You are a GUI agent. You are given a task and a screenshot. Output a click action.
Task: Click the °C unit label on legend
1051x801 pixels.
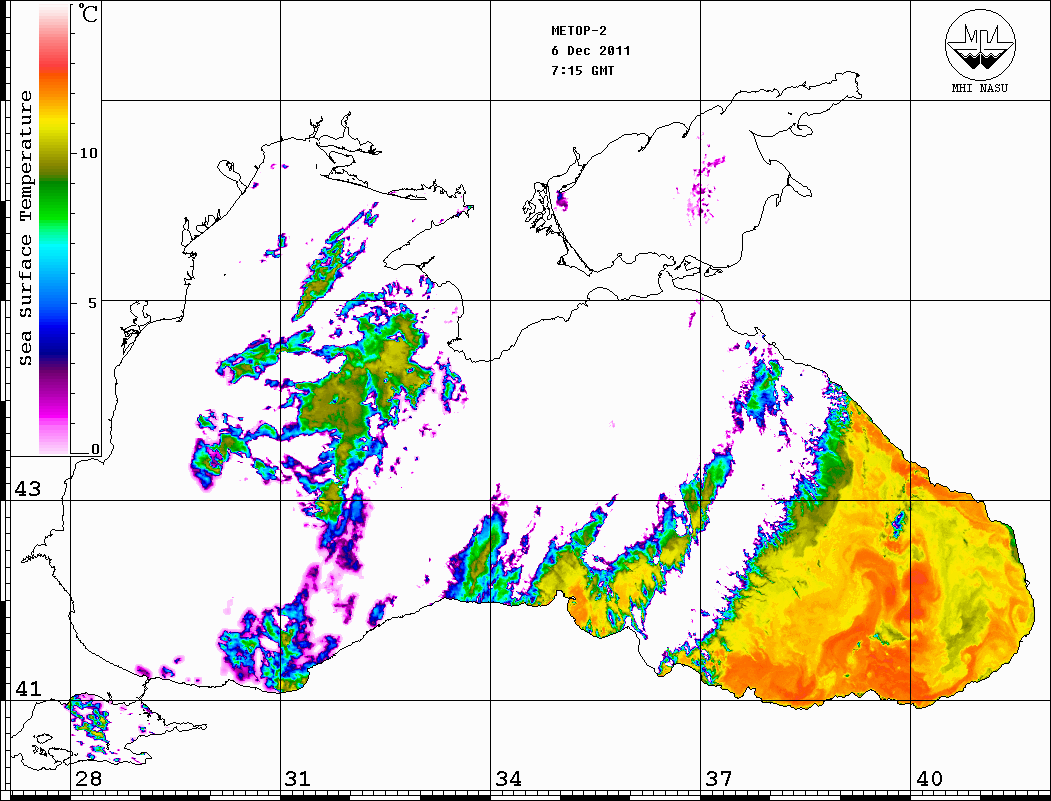coord(88,13)
